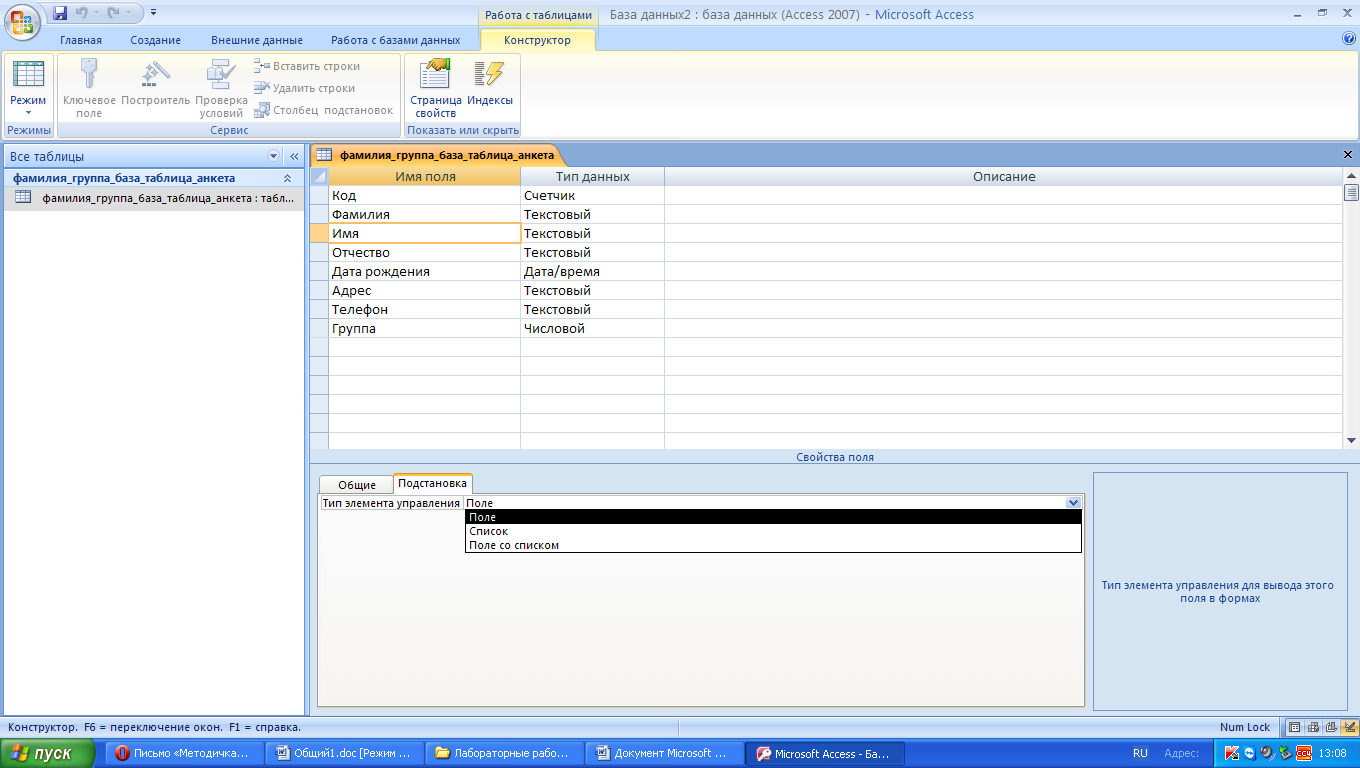Select the Фамилия field name cell
1360x768 pixels.
click(x=425, y=215)
